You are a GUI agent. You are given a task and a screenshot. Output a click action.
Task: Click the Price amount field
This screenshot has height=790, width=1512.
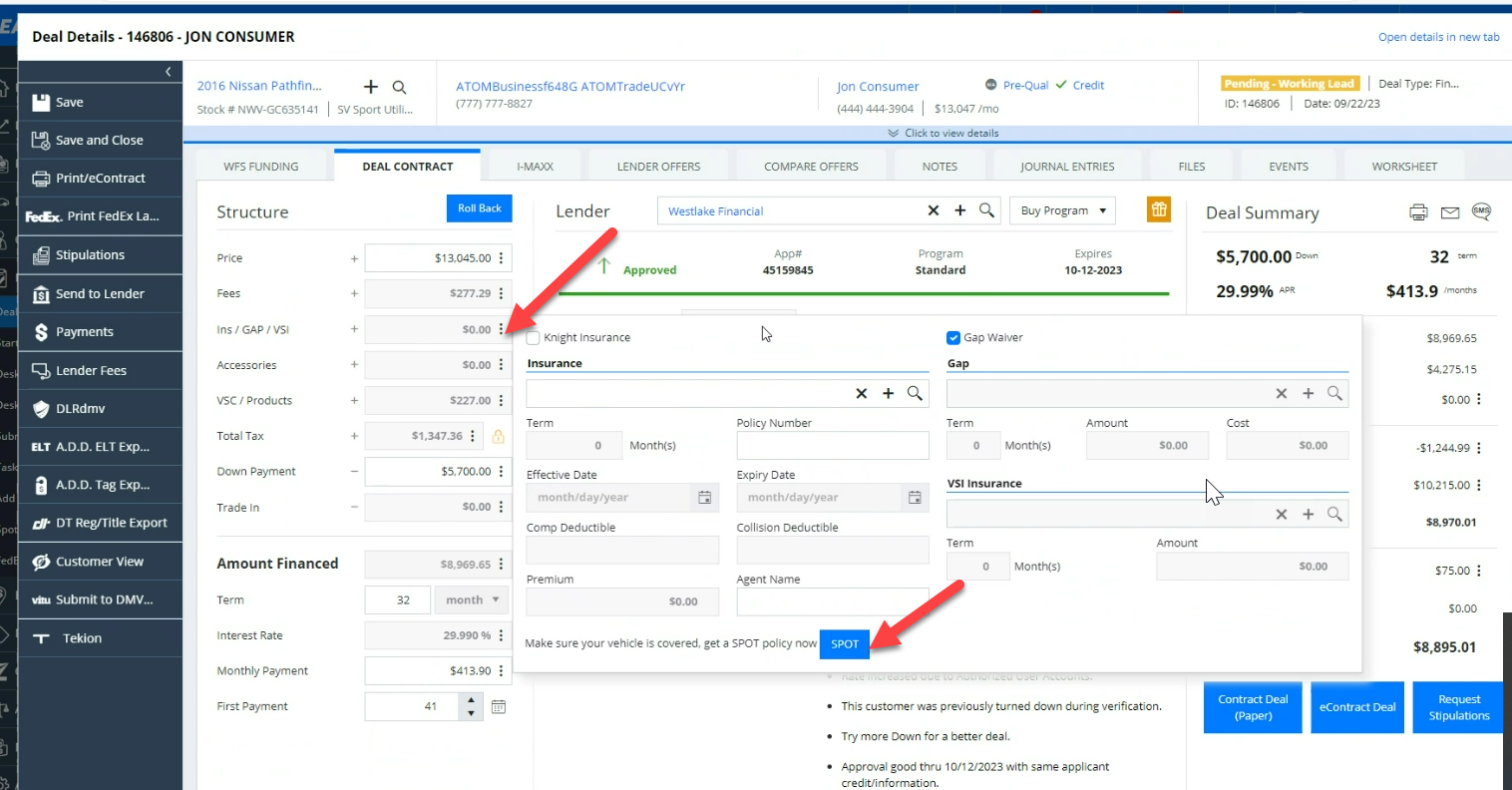click(x=430, y=257)
